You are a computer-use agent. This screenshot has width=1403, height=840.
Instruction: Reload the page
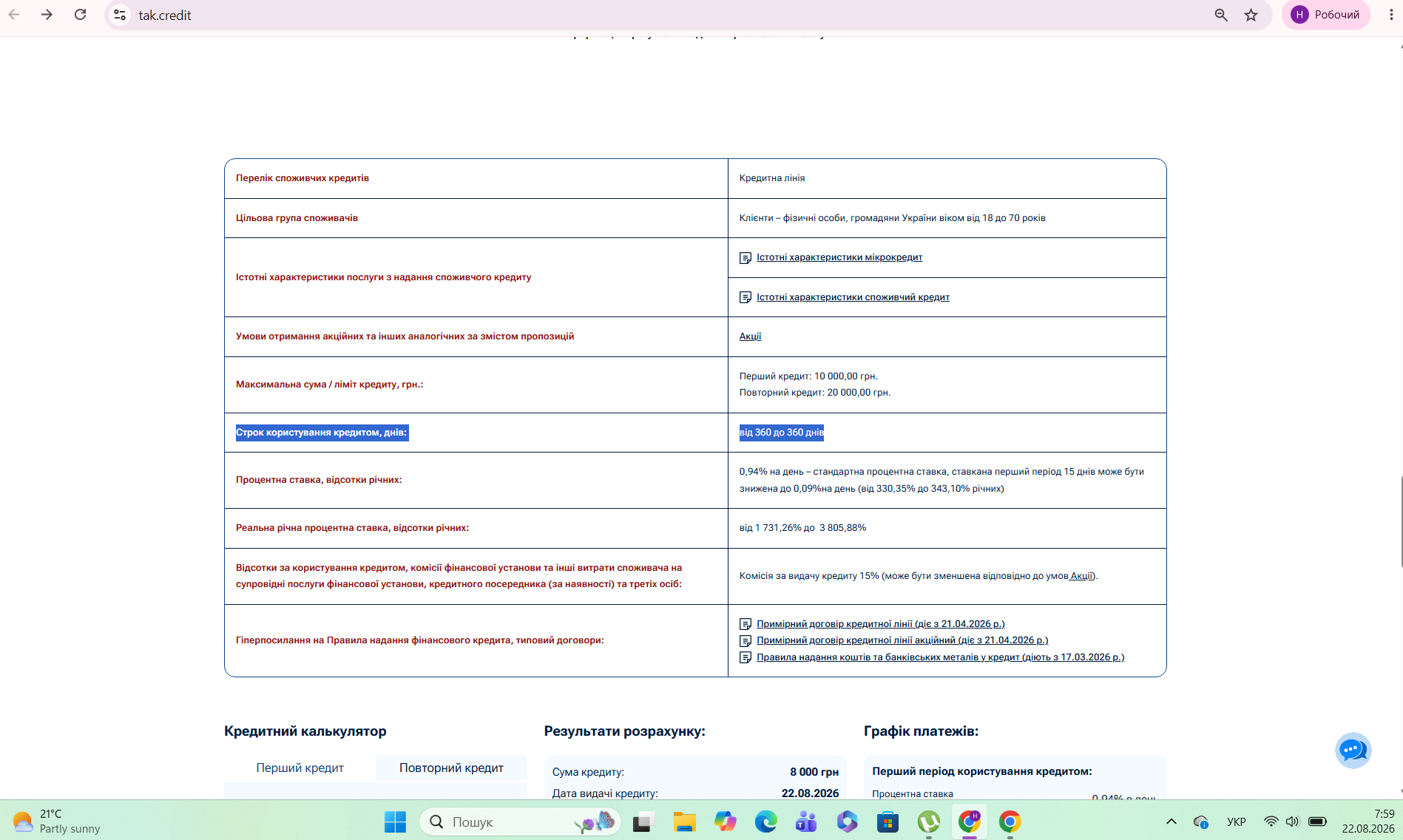point(80,15)
